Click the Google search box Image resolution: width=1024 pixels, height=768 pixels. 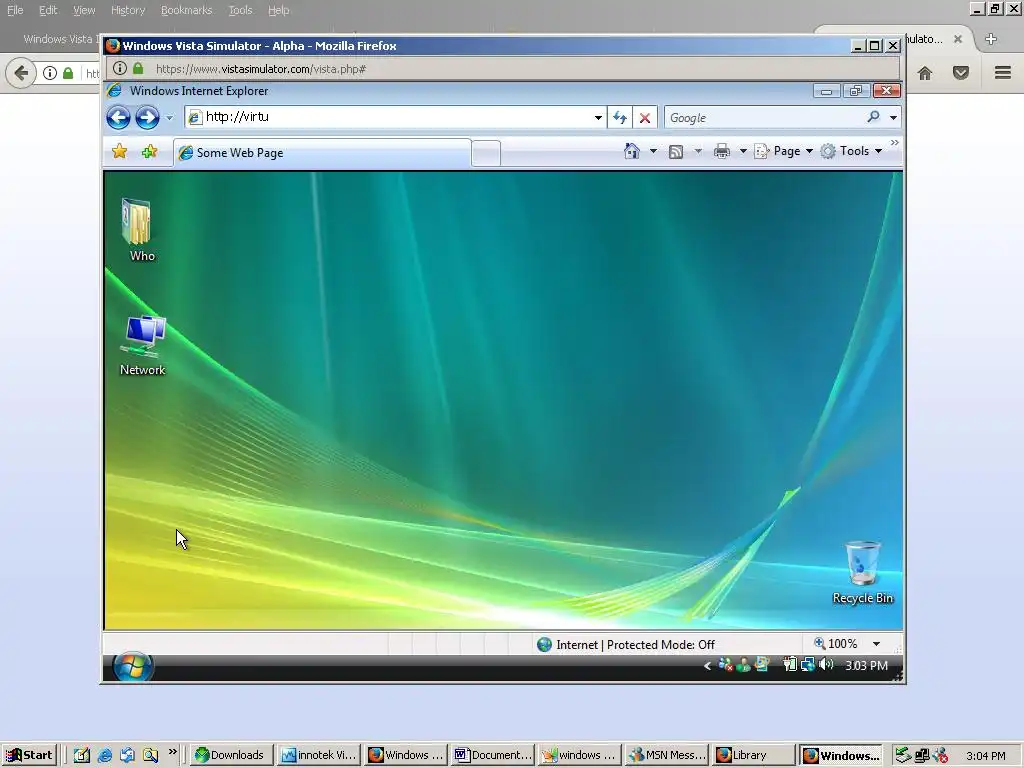[x=764, y=118]
